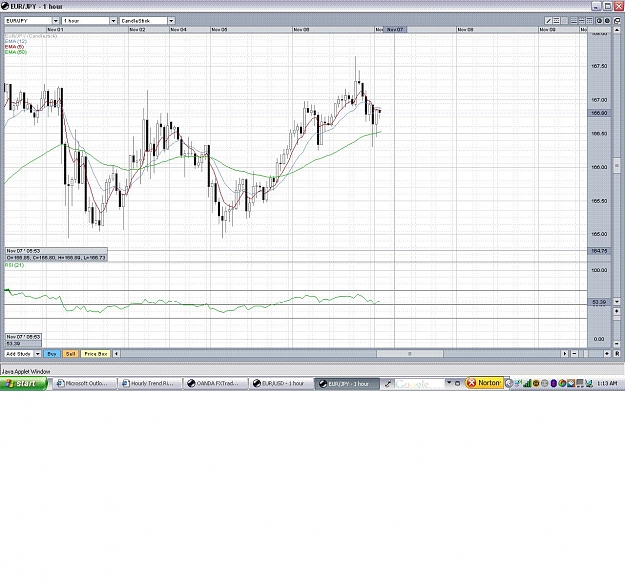Viewport: 625px width, 586px height.
Task: Click the 53.39 RSI value tag on axis
Action: click(599, 303)
